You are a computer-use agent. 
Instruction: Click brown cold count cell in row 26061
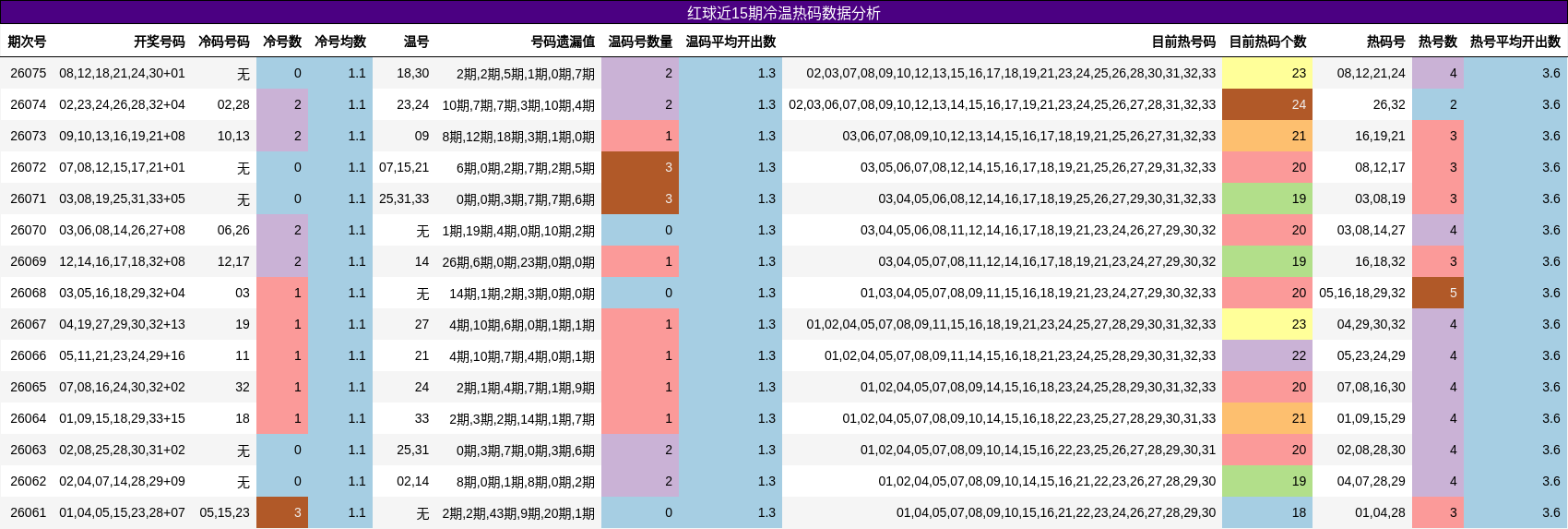(282, 512)
